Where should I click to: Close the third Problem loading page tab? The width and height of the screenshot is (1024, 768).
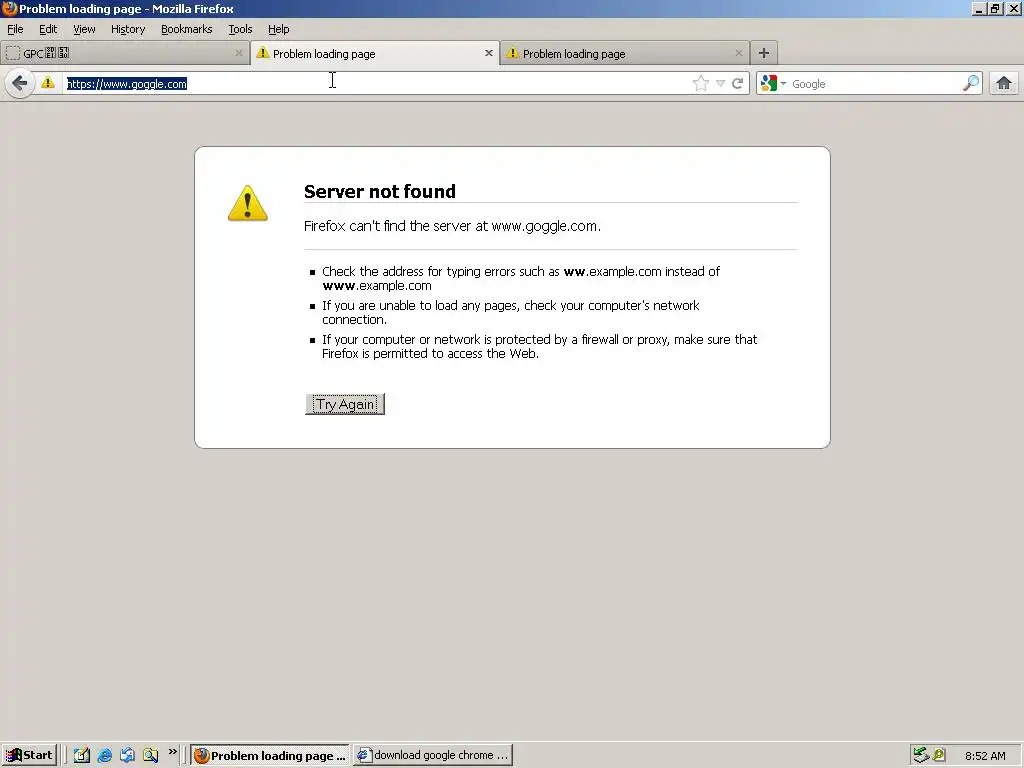pos(739,53)
